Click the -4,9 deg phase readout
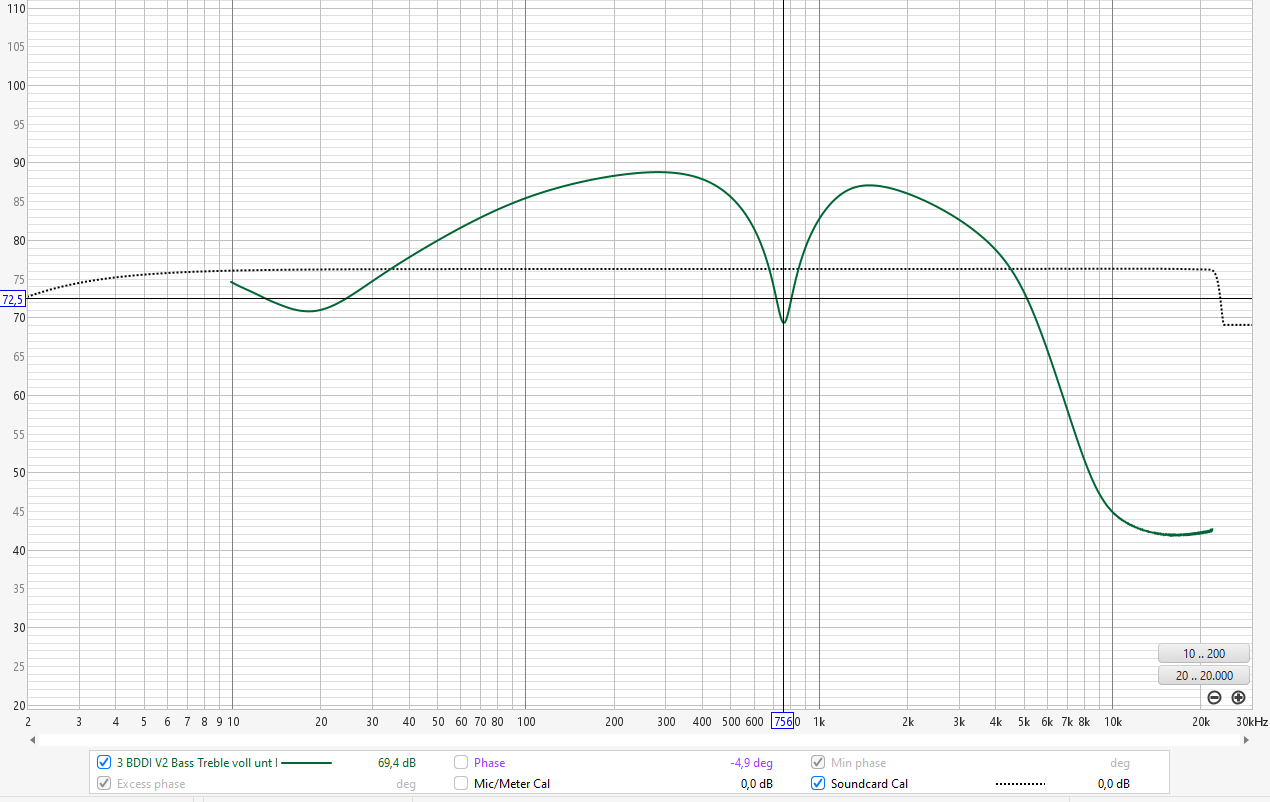 coord(751,763)
